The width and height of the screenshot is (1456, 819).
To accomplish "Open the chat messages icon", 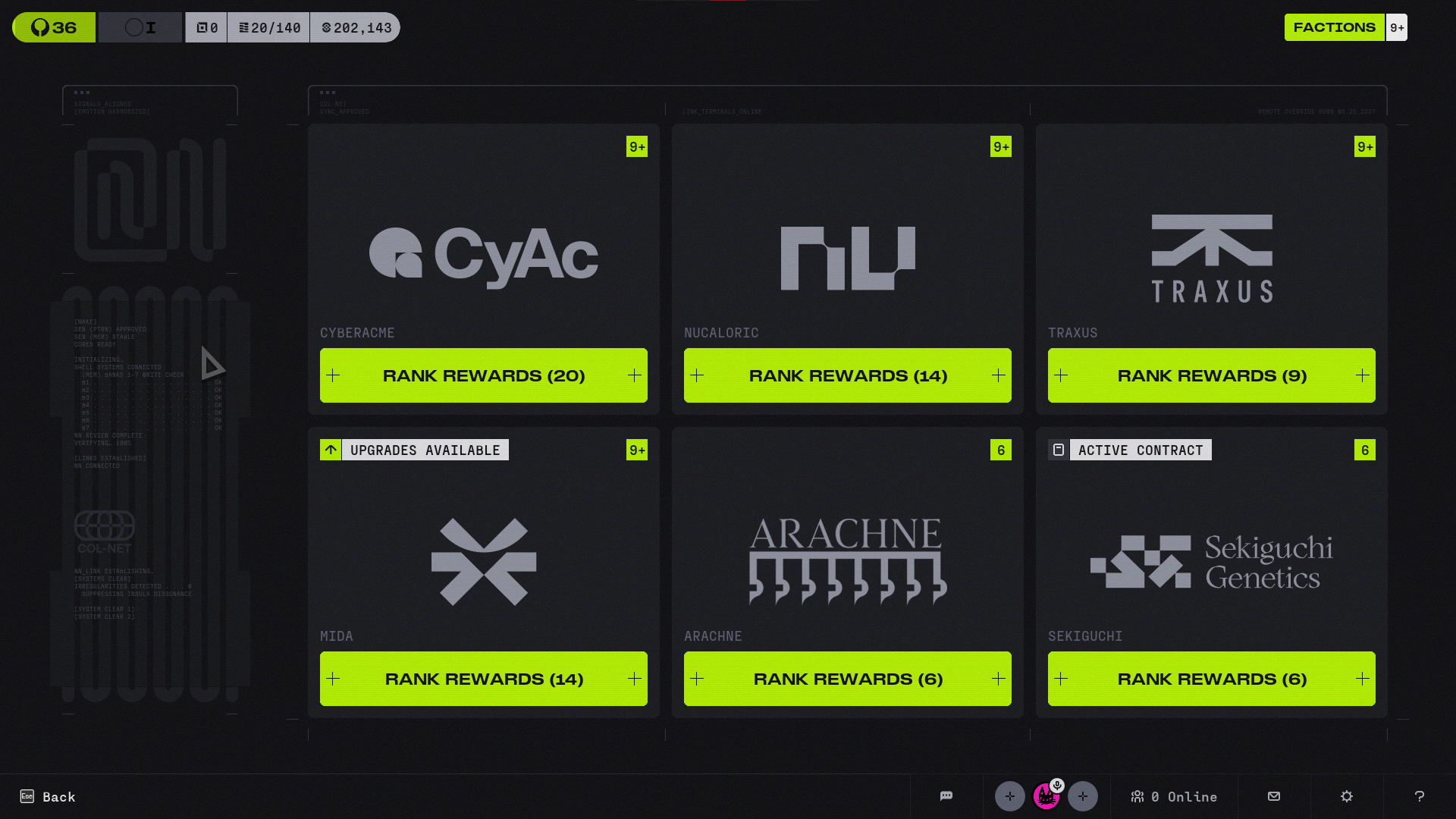I will point(946,796).
